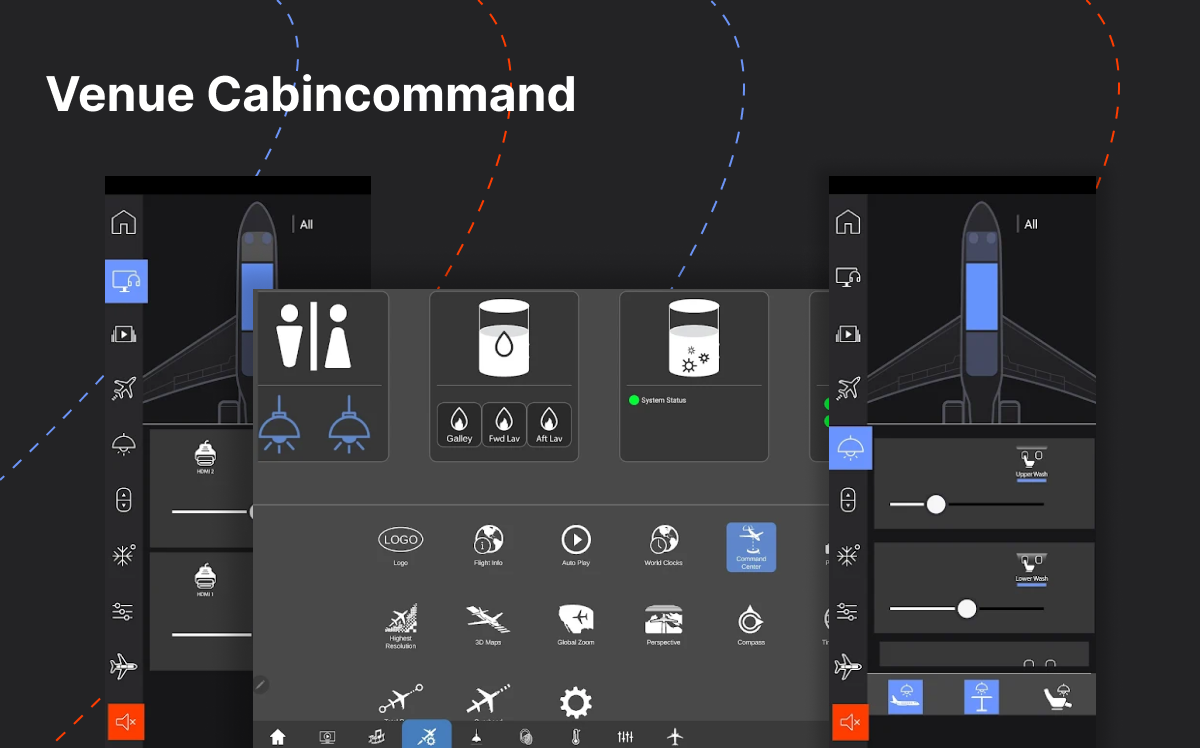The width and height of the screenshot is (1200, 748).
Task: Open Flight Info globe icon
Action: [x=488, y=541]
